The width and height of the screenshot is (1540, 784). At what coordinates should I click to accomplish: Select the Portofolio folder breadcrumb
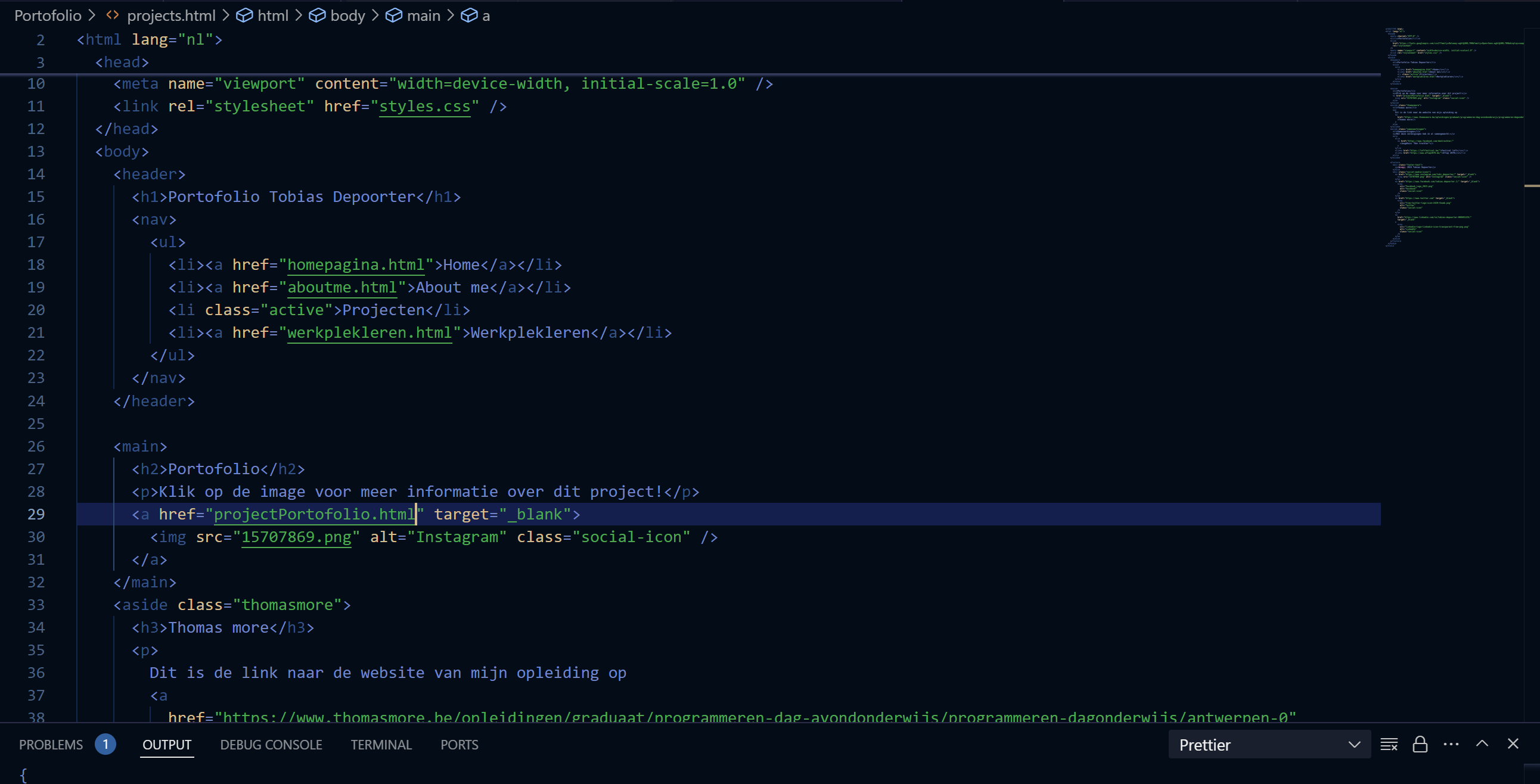(x=48, y=15)
